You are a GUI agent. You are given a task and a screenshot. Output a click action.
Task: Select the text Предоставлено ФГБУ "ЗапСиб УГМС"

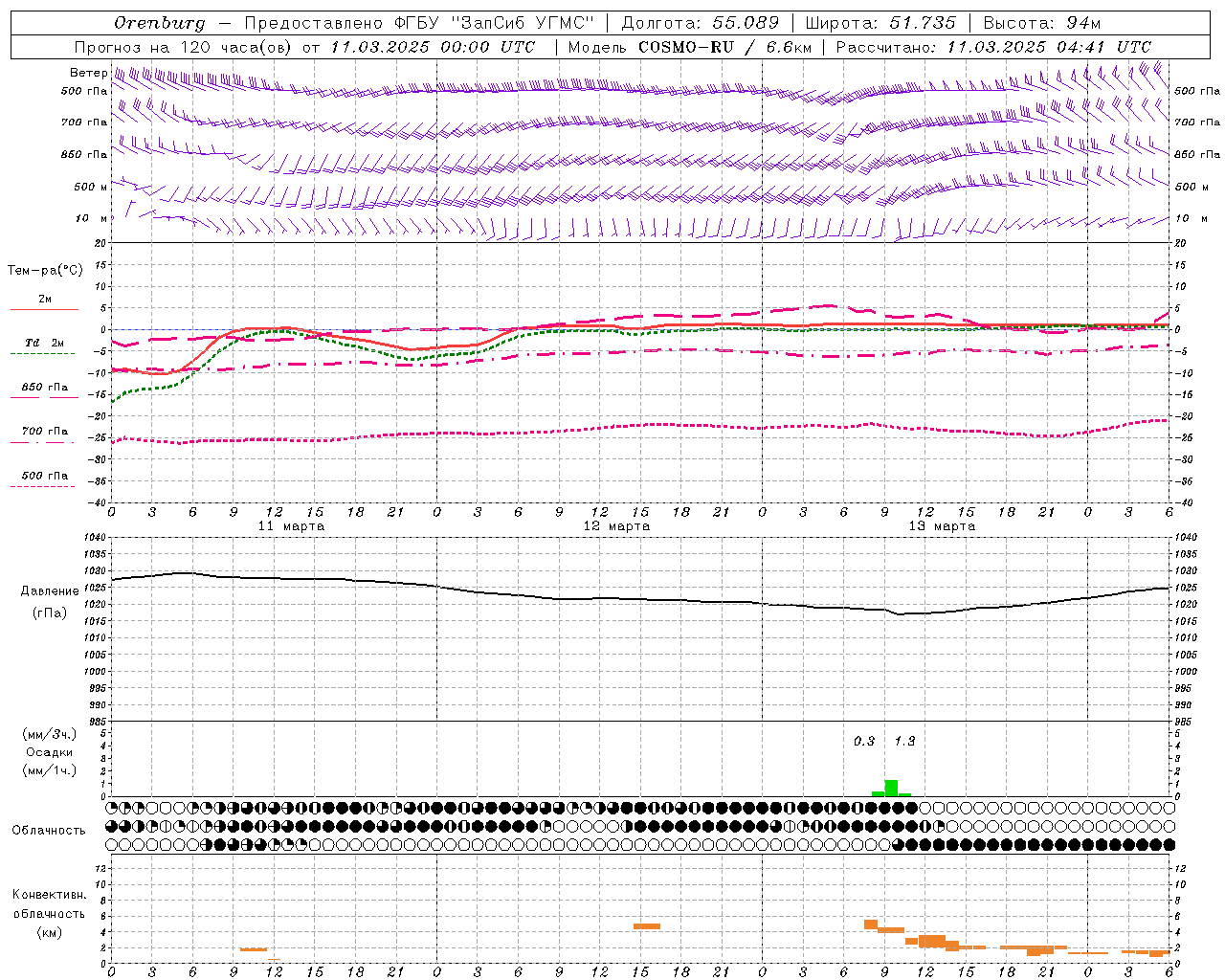click(420, 23)
